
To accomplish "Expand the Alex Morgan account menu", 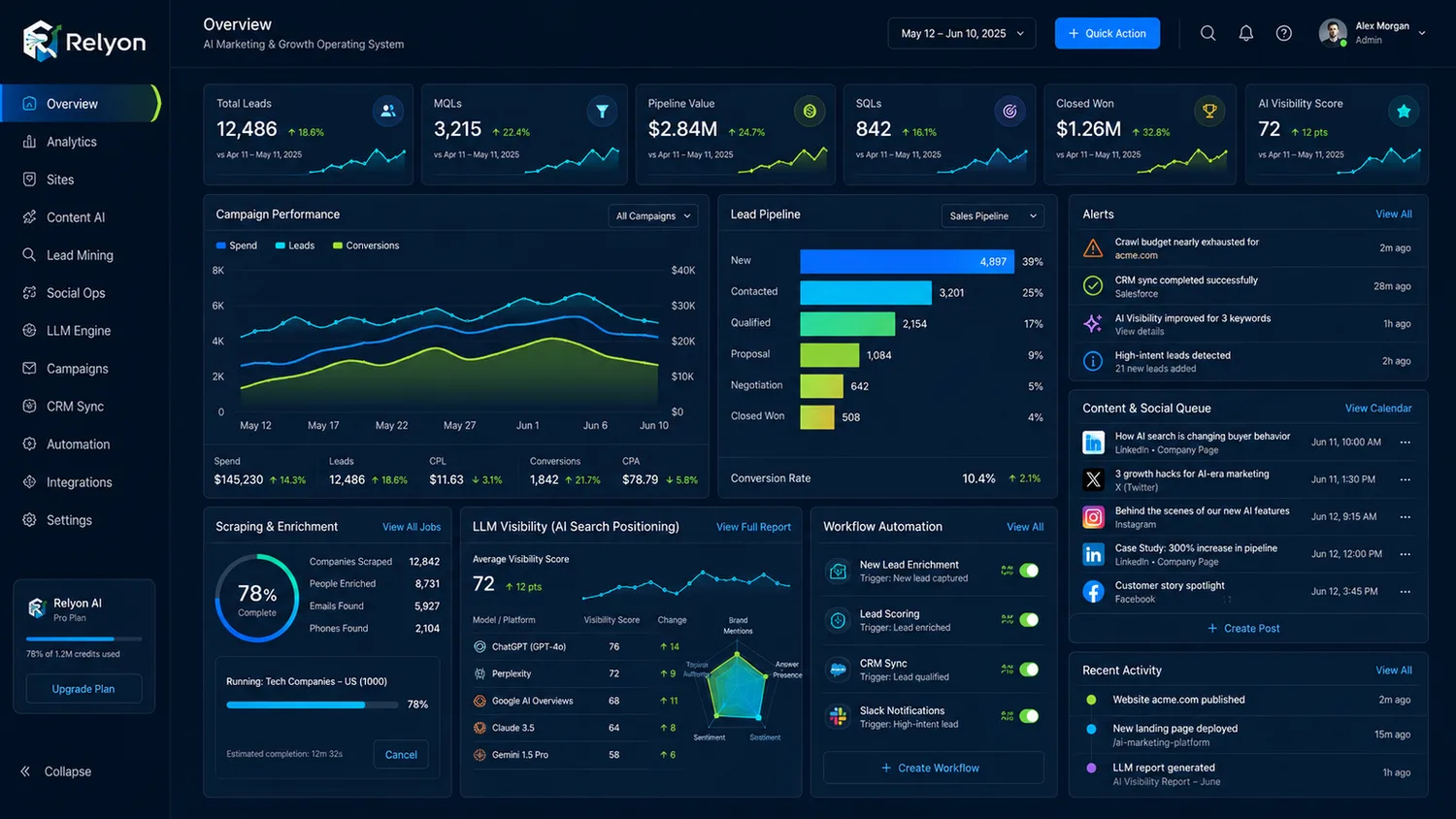I will (x=1422, y=33).
